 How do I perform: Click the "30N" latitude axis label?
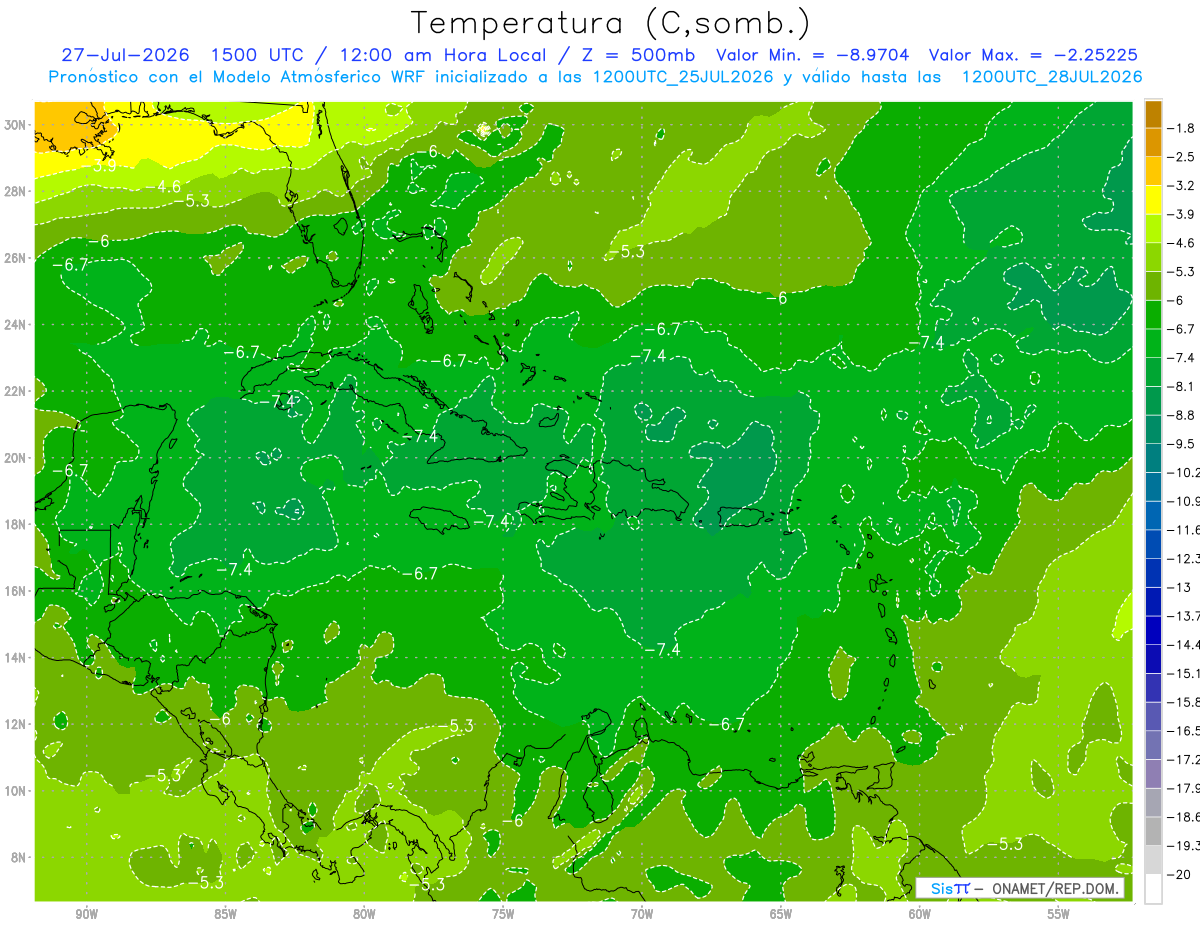pos(15,125)
